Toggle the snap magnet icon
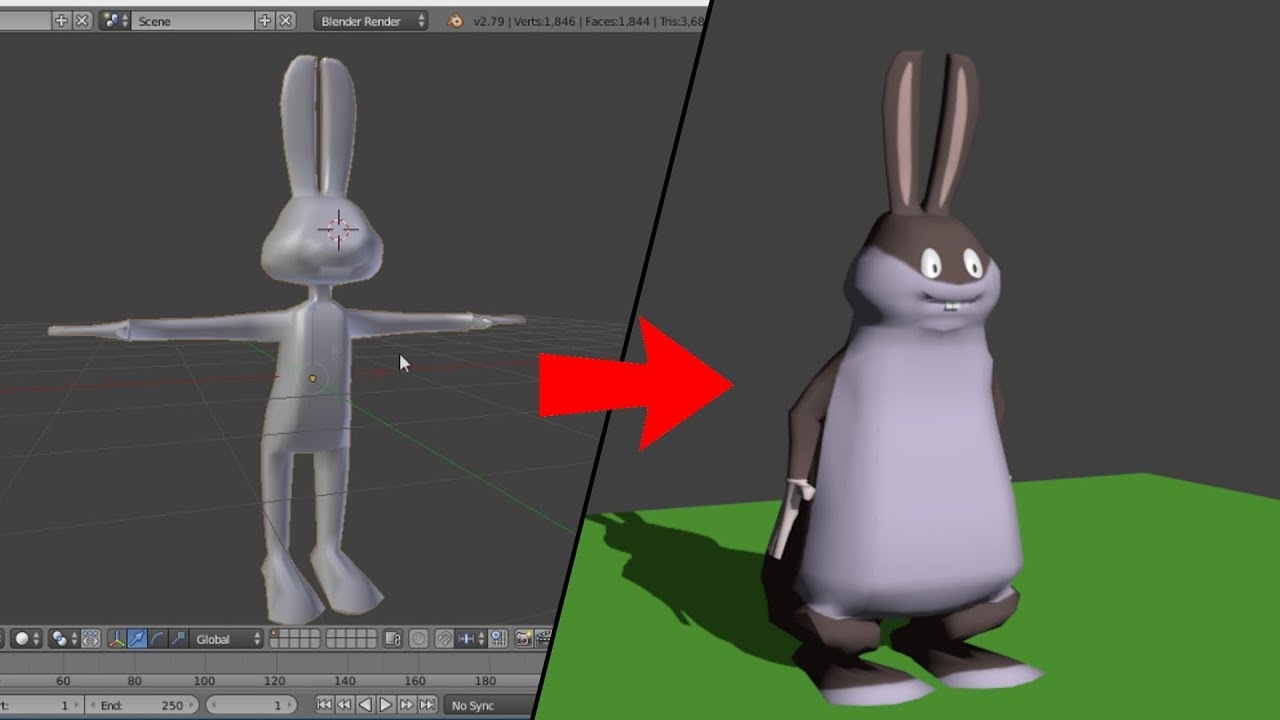This screenshot has height=720, width=1280. click(445, 638)
